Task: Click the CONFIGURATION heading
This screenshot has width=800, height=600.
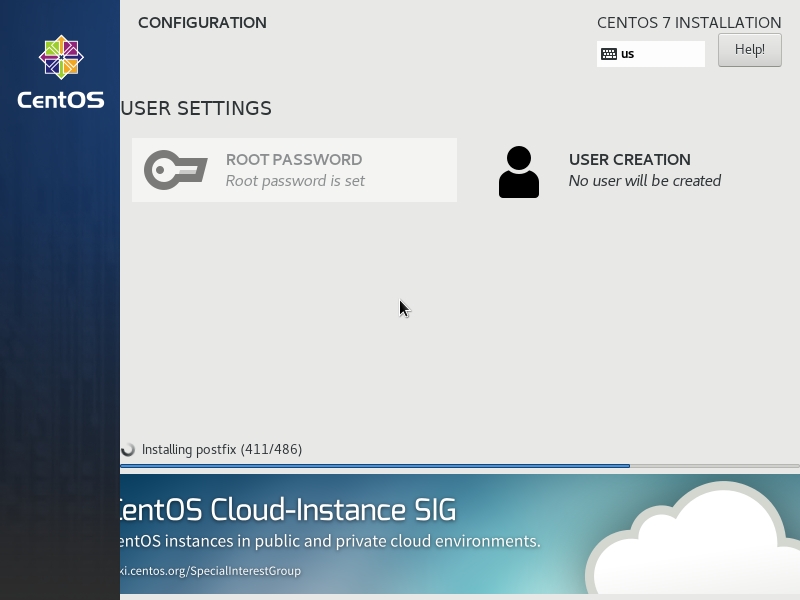Action: click(x=202, y=23)
